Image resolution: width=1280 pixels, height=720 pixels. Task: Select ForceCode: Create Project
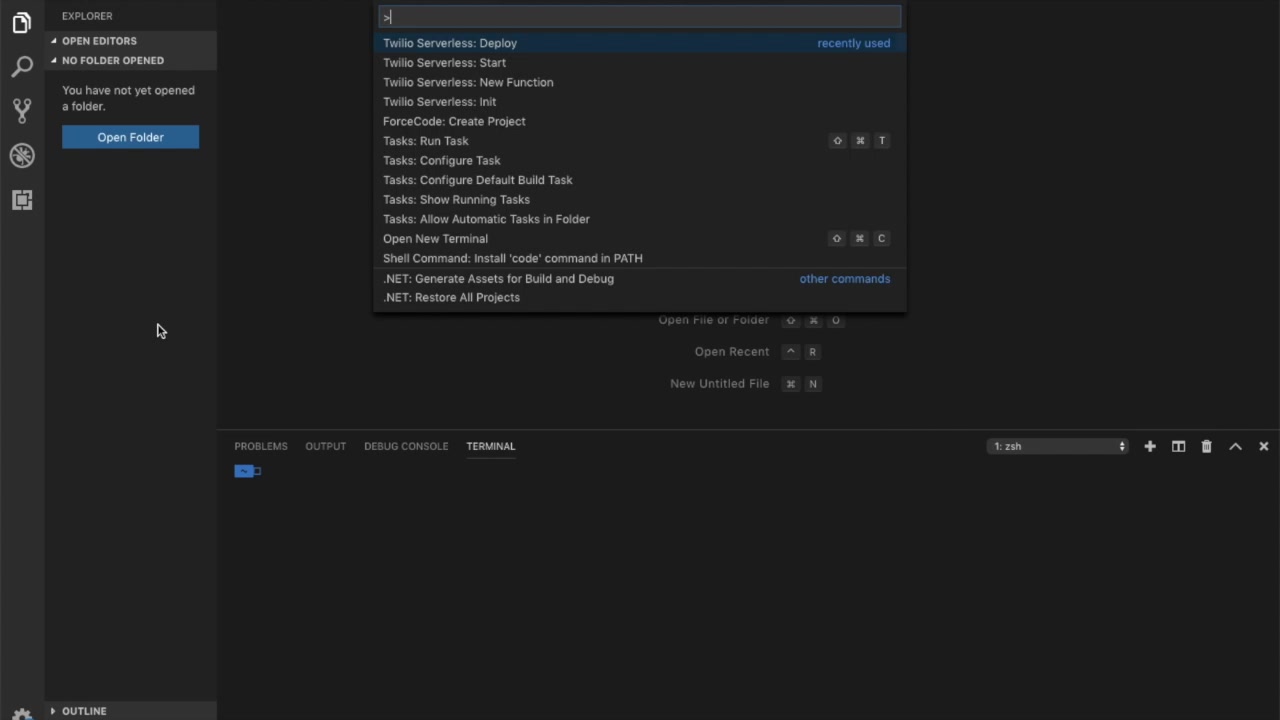pos(640,121)
